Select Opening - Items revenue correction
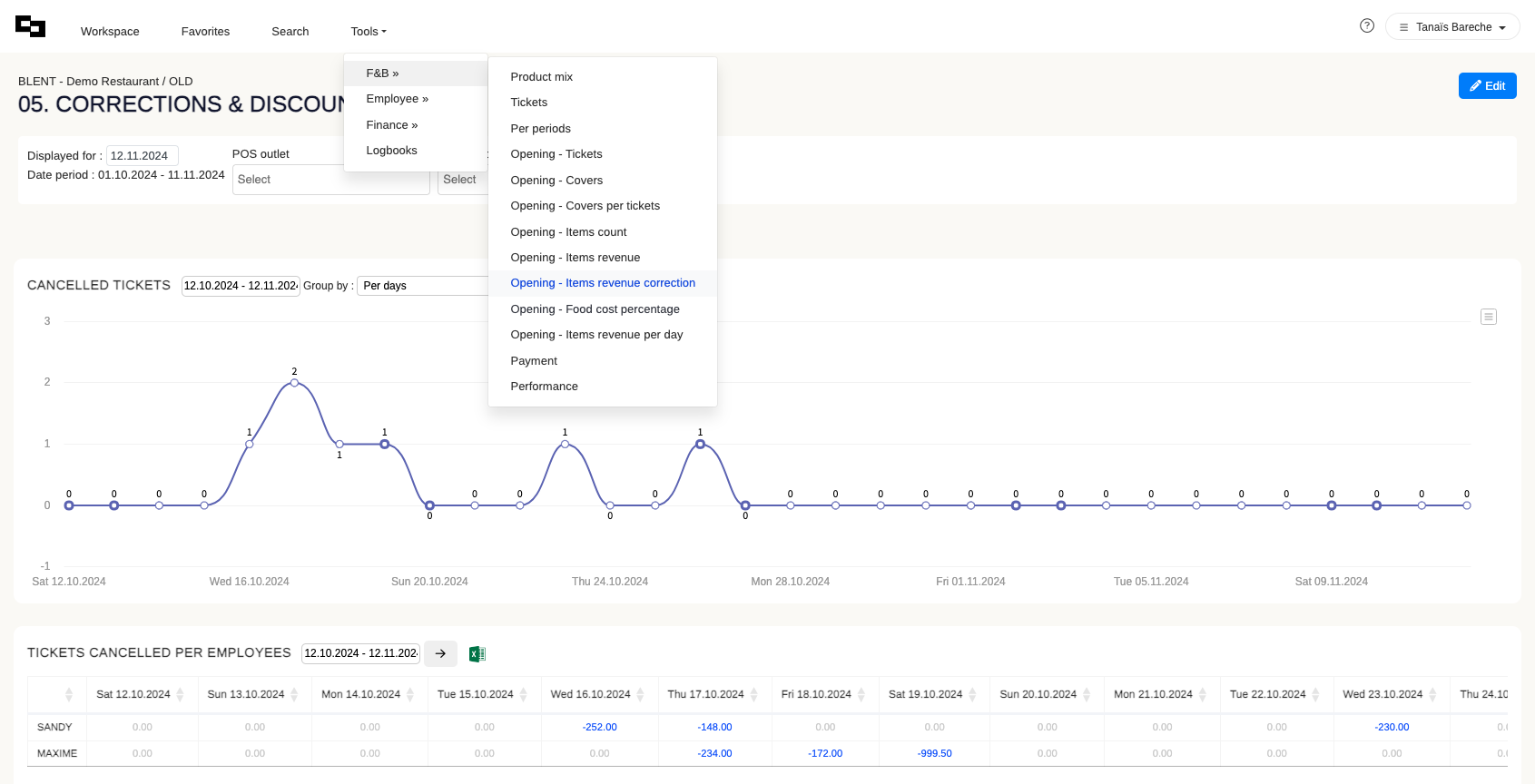 (x=603, y=283)
